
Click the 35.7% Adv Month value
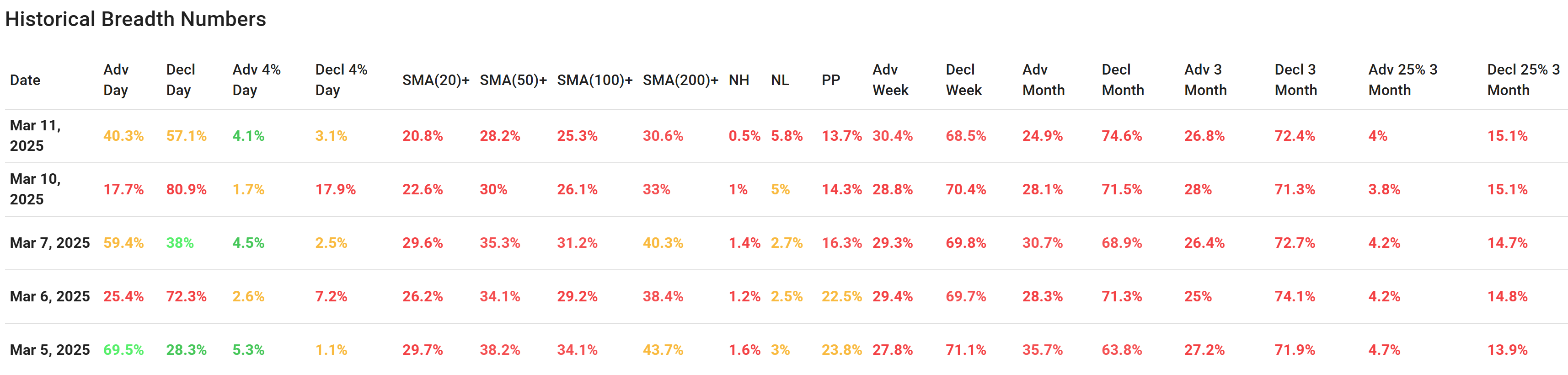[1042, 350]
